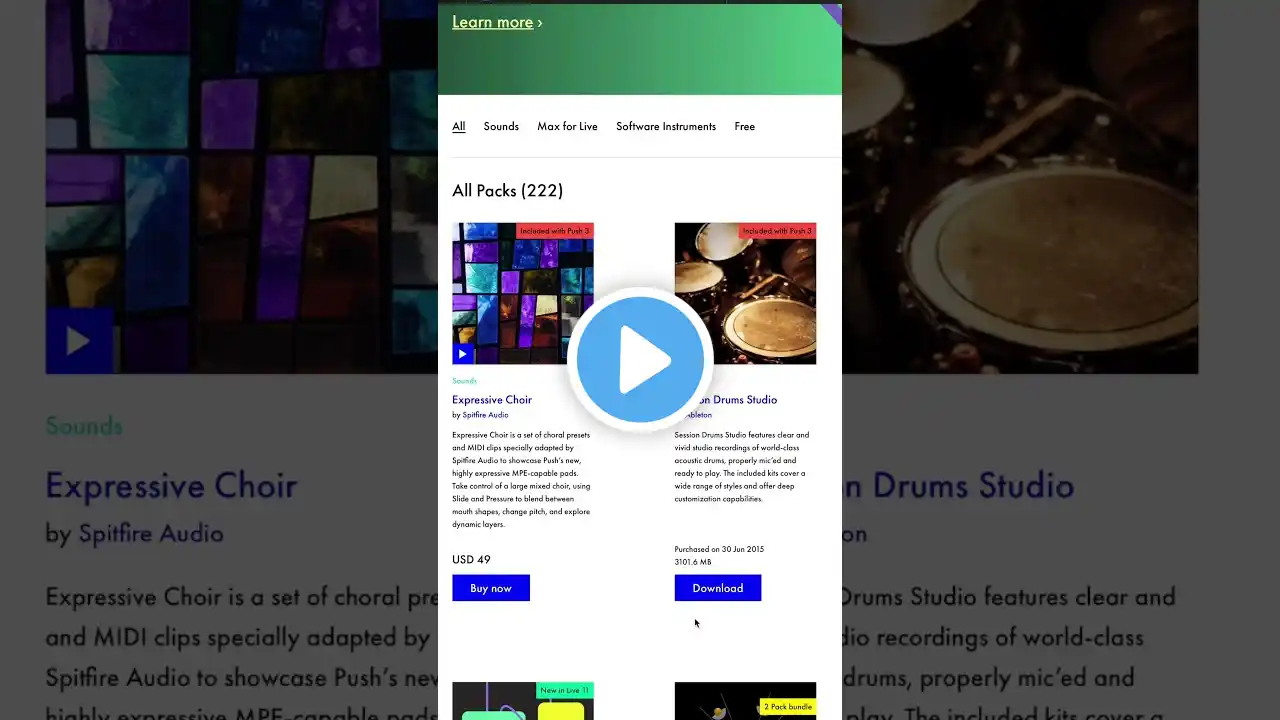The width and height of the screenshot is (1280, 720).
Task: Buy Expressive Choir with Buy now button
Action: (491, 588)
